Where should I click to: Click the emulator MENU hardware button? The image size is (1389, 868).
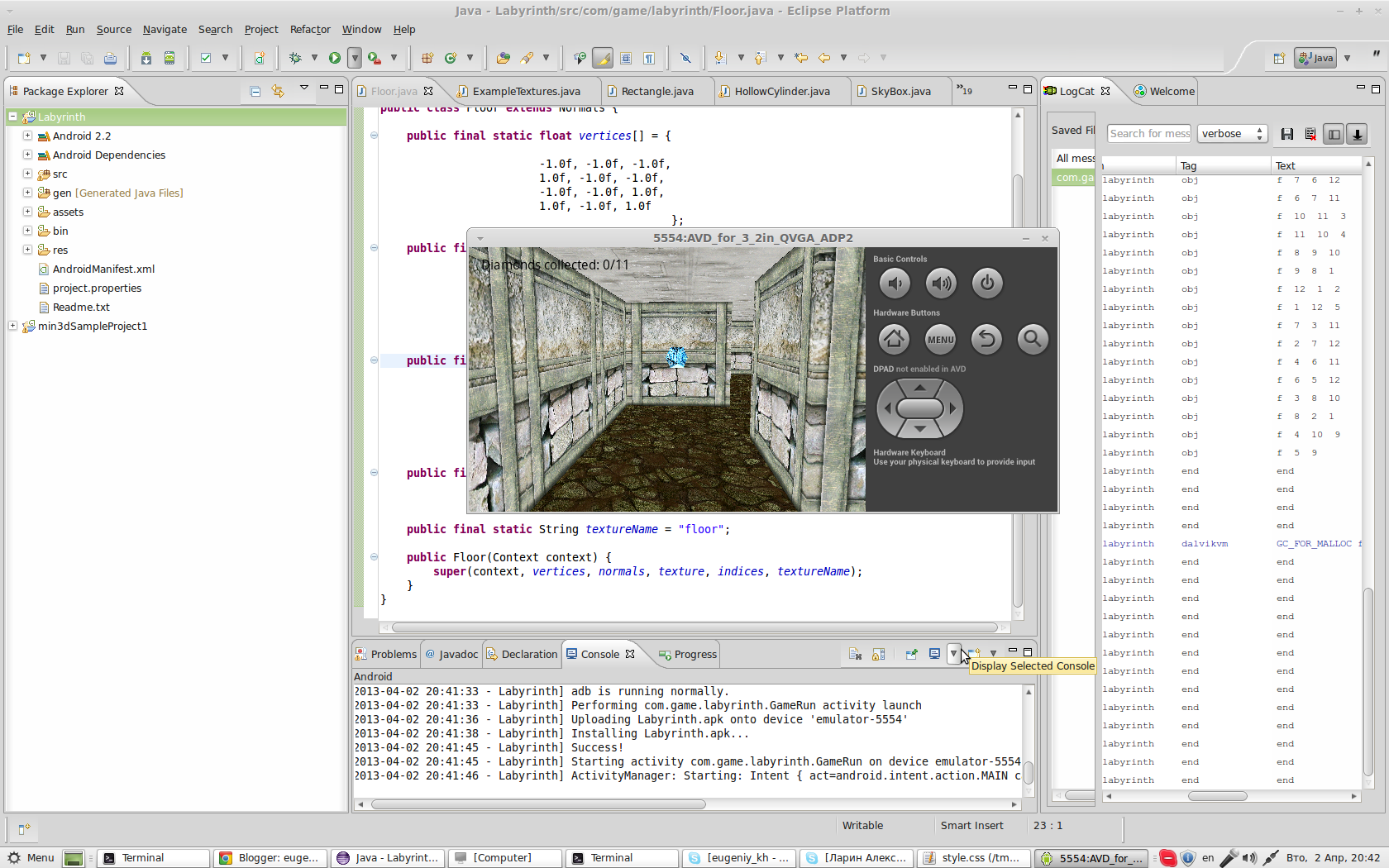pos(940,339)
